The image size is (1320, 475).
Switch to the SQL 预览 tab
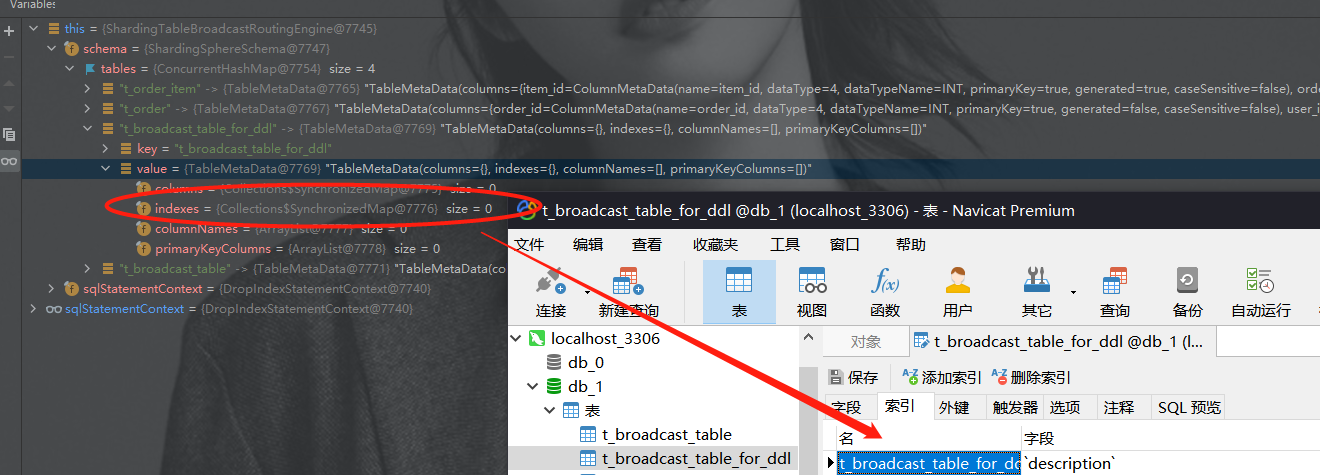[x=1189, y=407]
